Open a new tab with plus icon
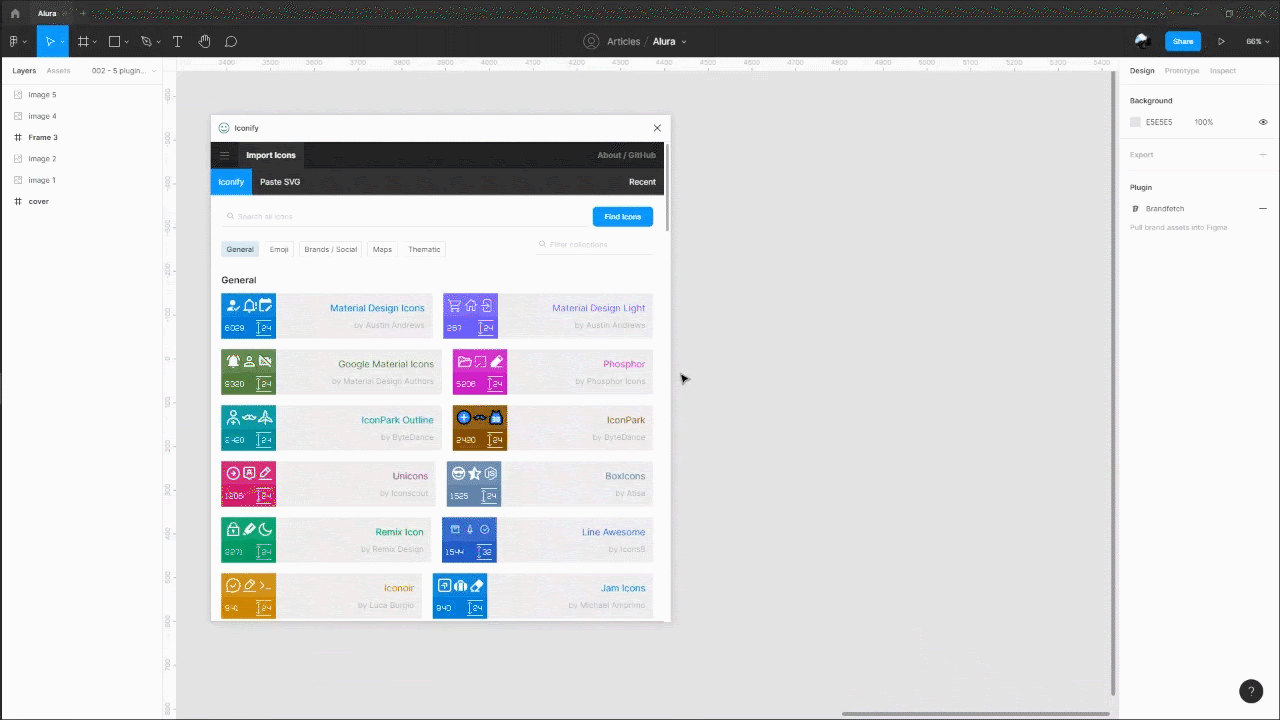1280x720 pixels. 83,13
